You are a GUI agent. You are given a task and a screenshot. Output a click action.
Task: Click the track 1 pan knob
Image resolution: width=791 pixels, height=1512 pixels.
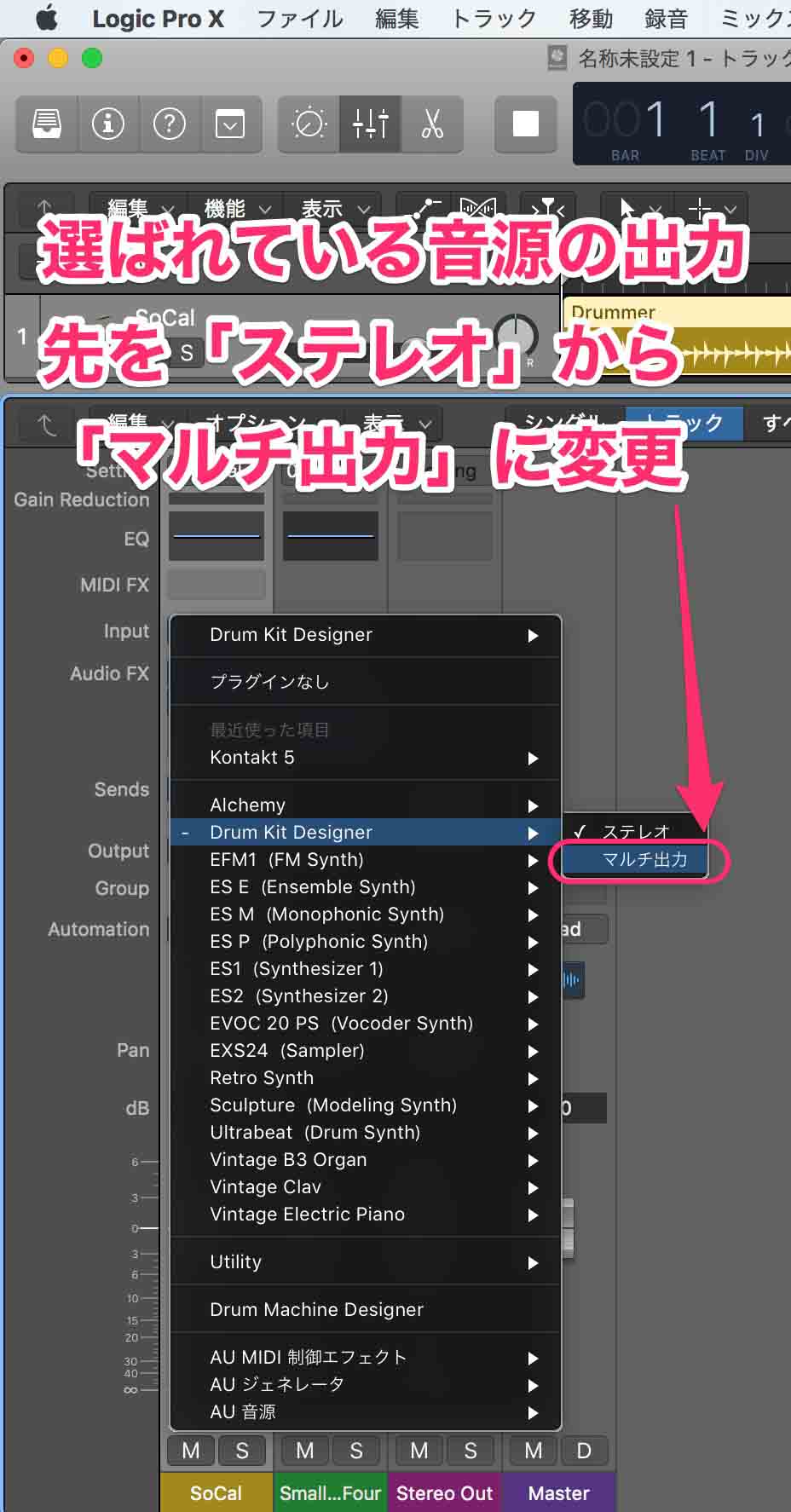click(x=517, y=336)
